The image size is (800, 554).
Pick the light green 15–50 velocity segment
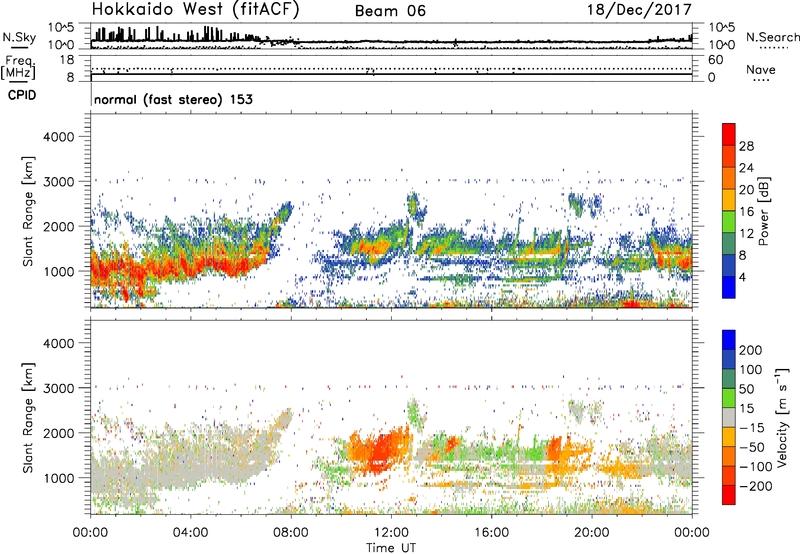click(x=729, y=398)
